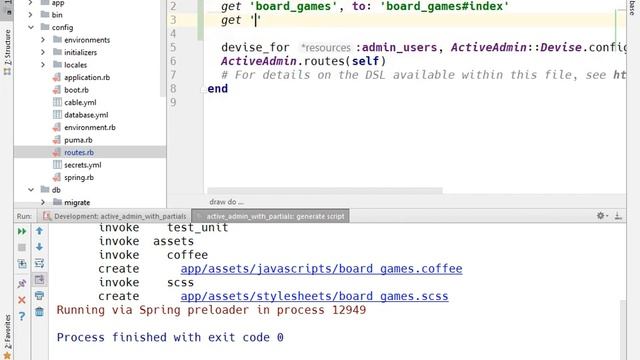Open environment.rb file
Image resolution: width=640 pixels, height=360 pixels.
click(90, 127)
